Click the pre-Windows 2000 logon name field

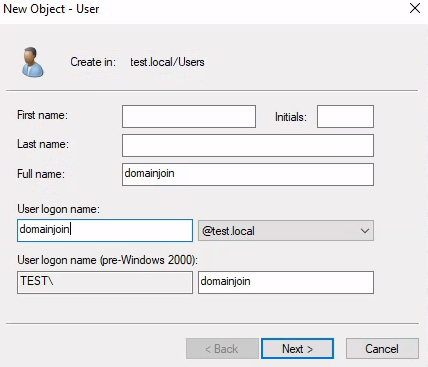[x=286, y=282]
